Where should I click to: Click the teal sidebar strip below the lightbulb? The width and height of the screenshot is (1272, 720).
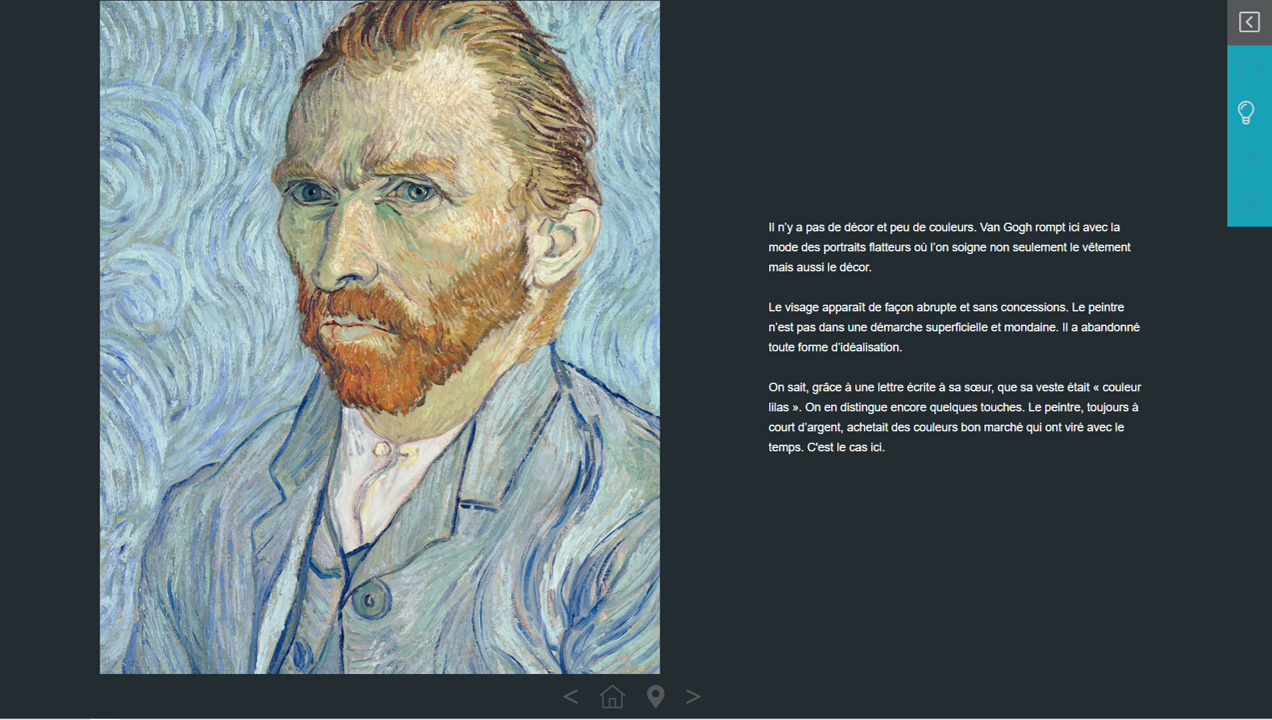pos(1250,185)
